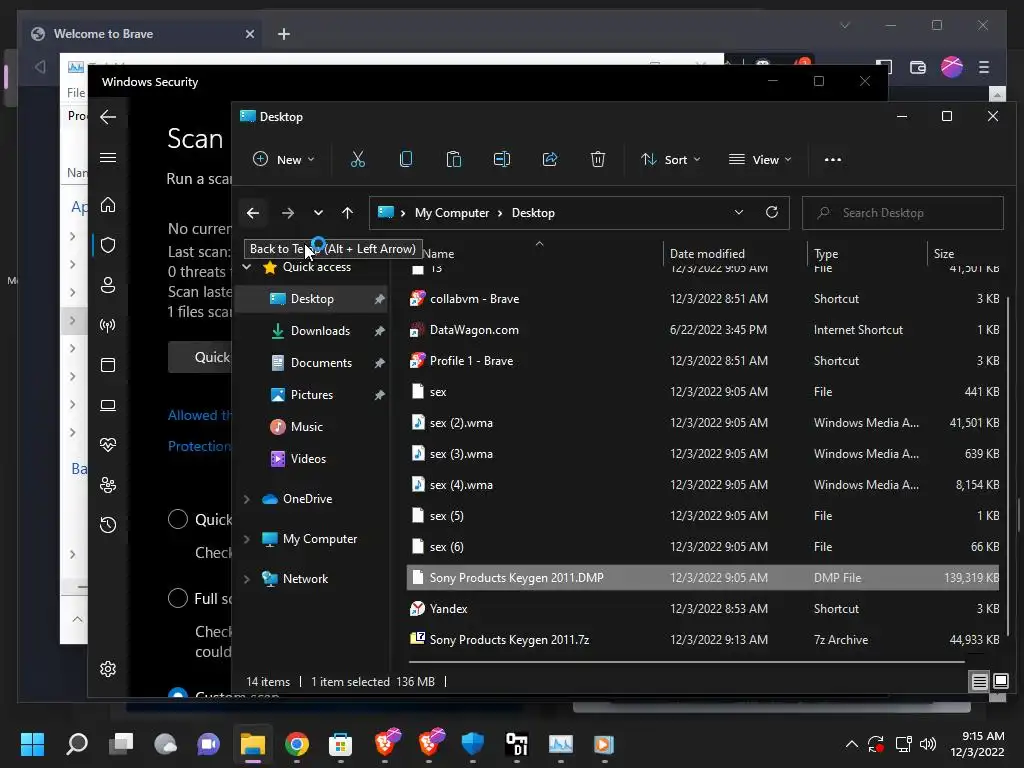Image resolution: width=1024 pixels, height=768 pixels.
Task: Switch to large thumbnails view icon in status bar
Action: pos(1000,682)
